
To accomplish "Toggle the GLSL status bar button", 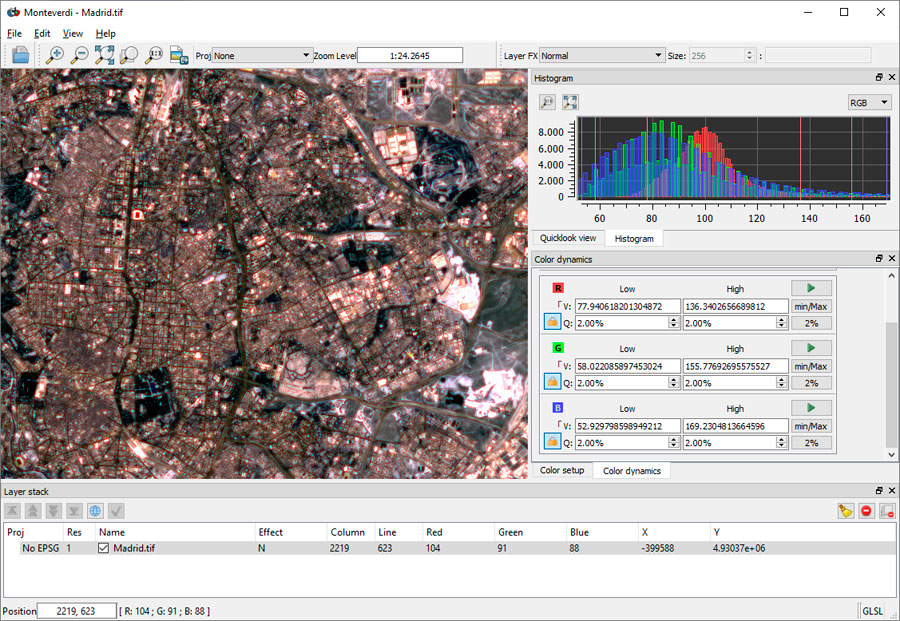I will (x=872, y=611).
